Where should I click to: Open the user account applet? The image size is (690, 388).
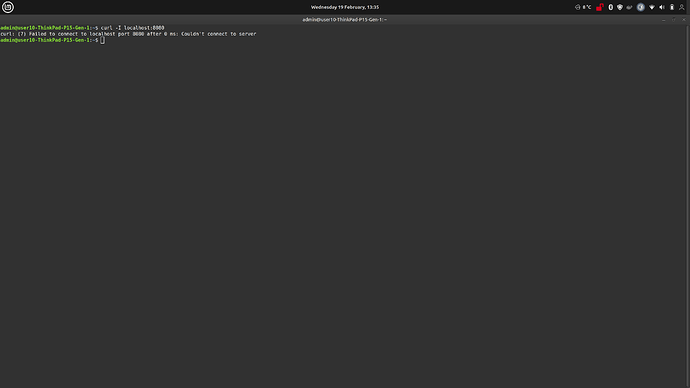click(x=682, y=7)
